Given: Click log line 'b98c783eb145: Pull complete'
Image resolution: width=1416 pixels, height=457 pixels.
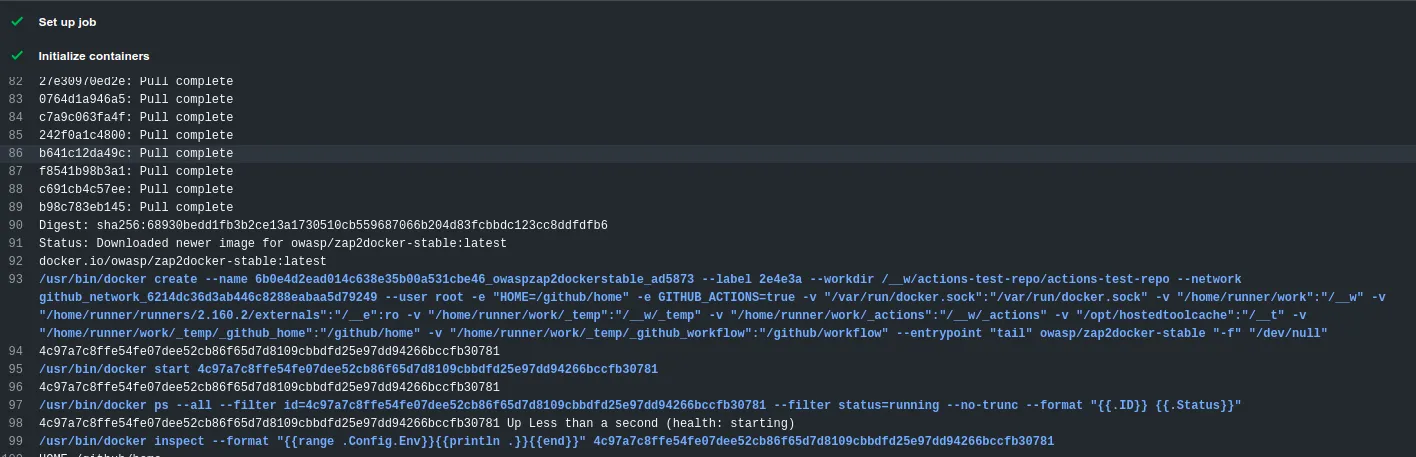Looking at the screenshot, I should 136,207.
